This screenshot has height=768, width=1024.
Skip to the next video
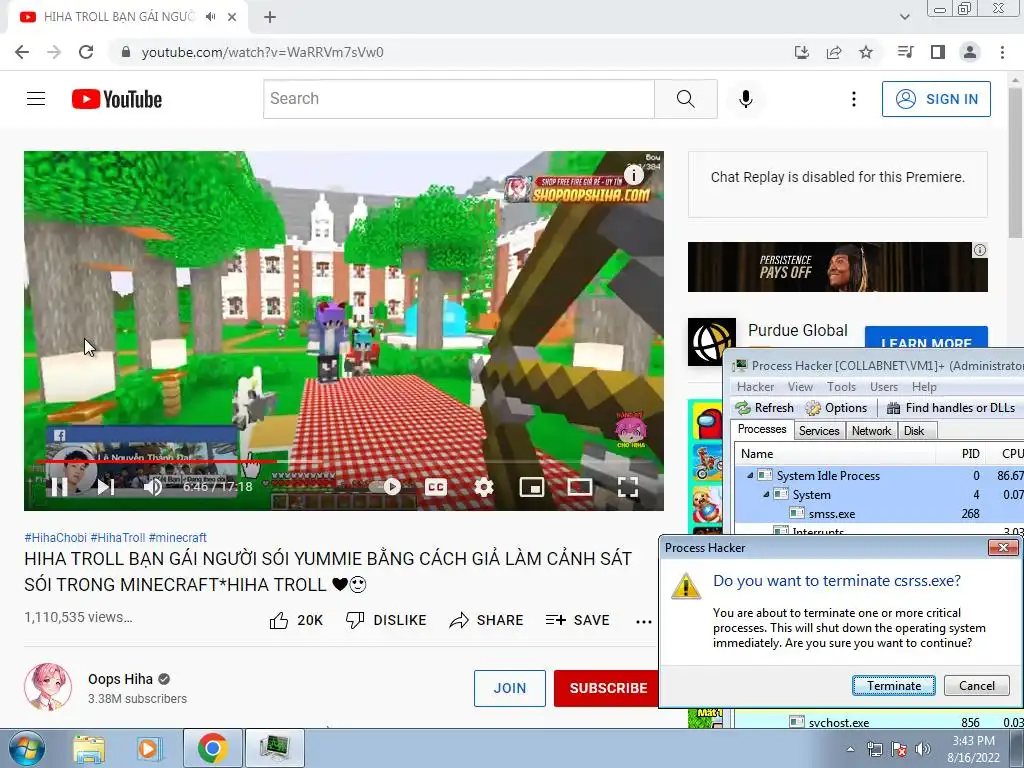tap(106, 487)
